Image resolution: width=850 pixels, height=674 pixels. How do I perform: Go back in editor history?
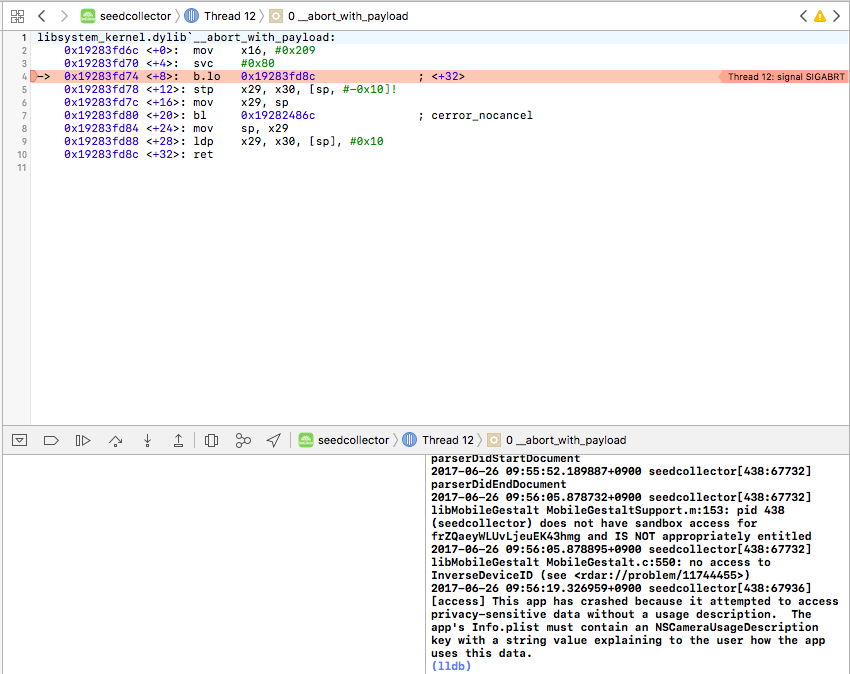[x=41, y=16]
